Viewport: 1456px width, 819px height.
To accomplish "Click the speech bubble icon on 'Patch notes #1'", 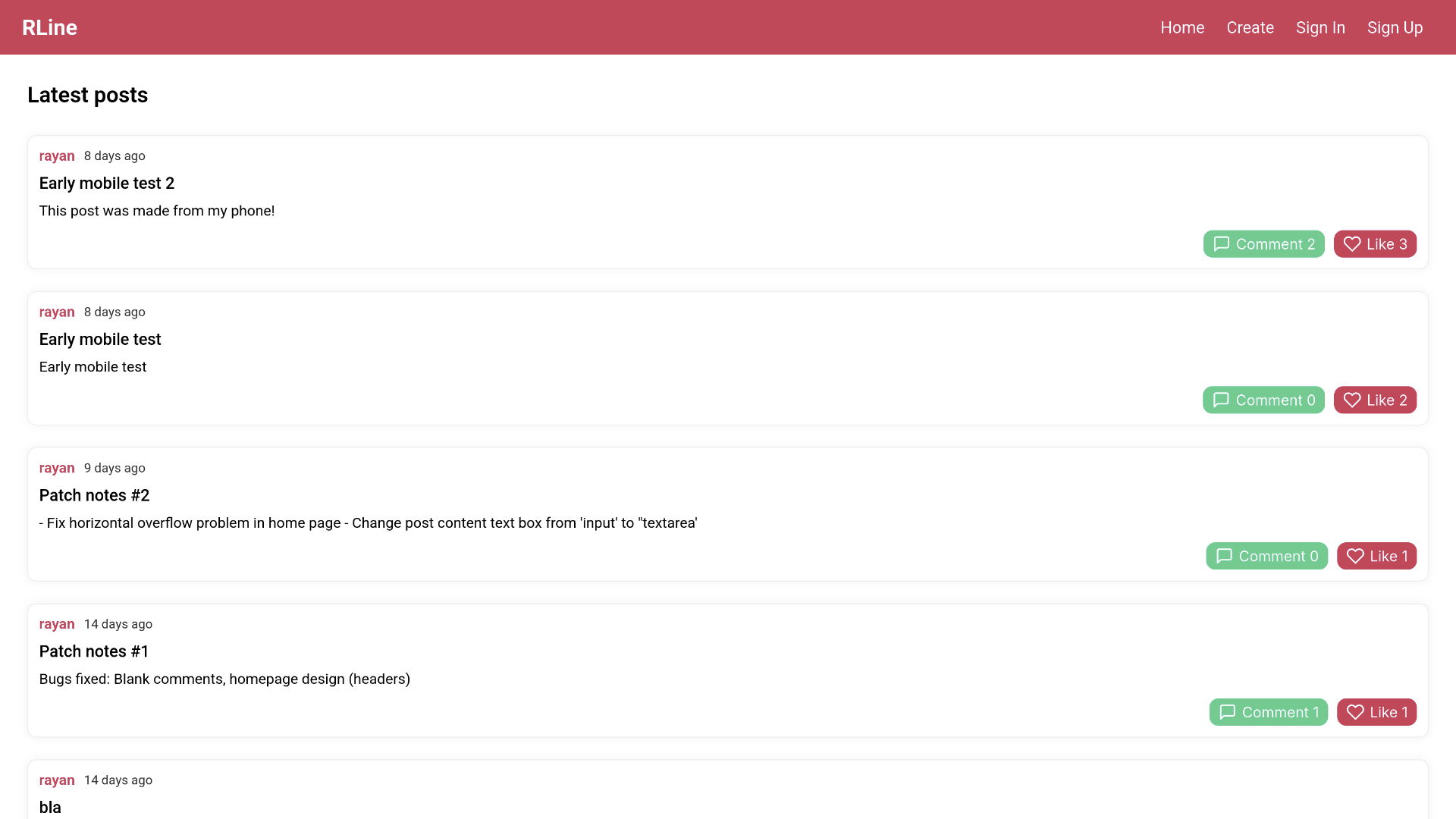I will 1227,713.
